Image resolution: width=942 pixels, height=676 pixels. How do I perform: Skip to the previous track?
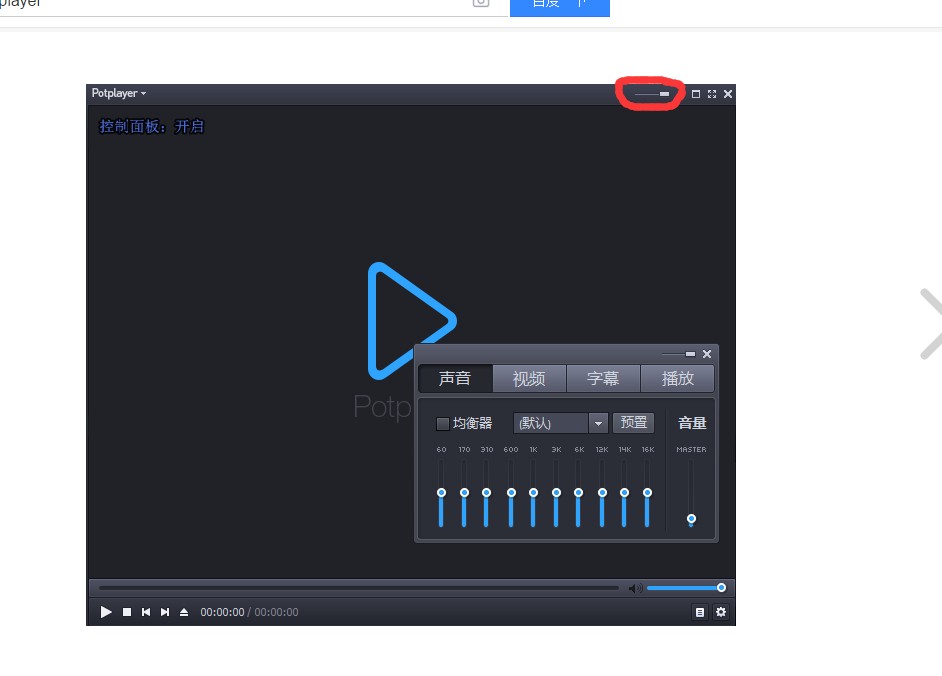tap(146, 612)
